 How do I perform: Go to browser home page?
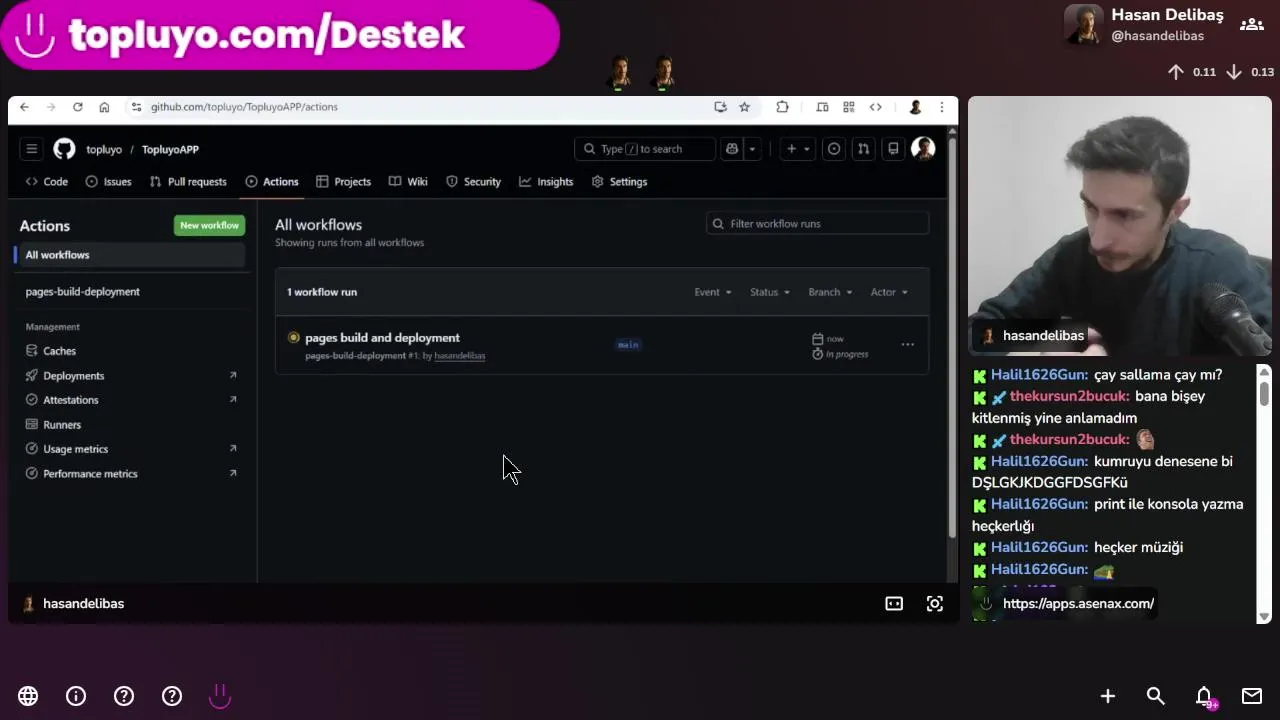[104, 107]
